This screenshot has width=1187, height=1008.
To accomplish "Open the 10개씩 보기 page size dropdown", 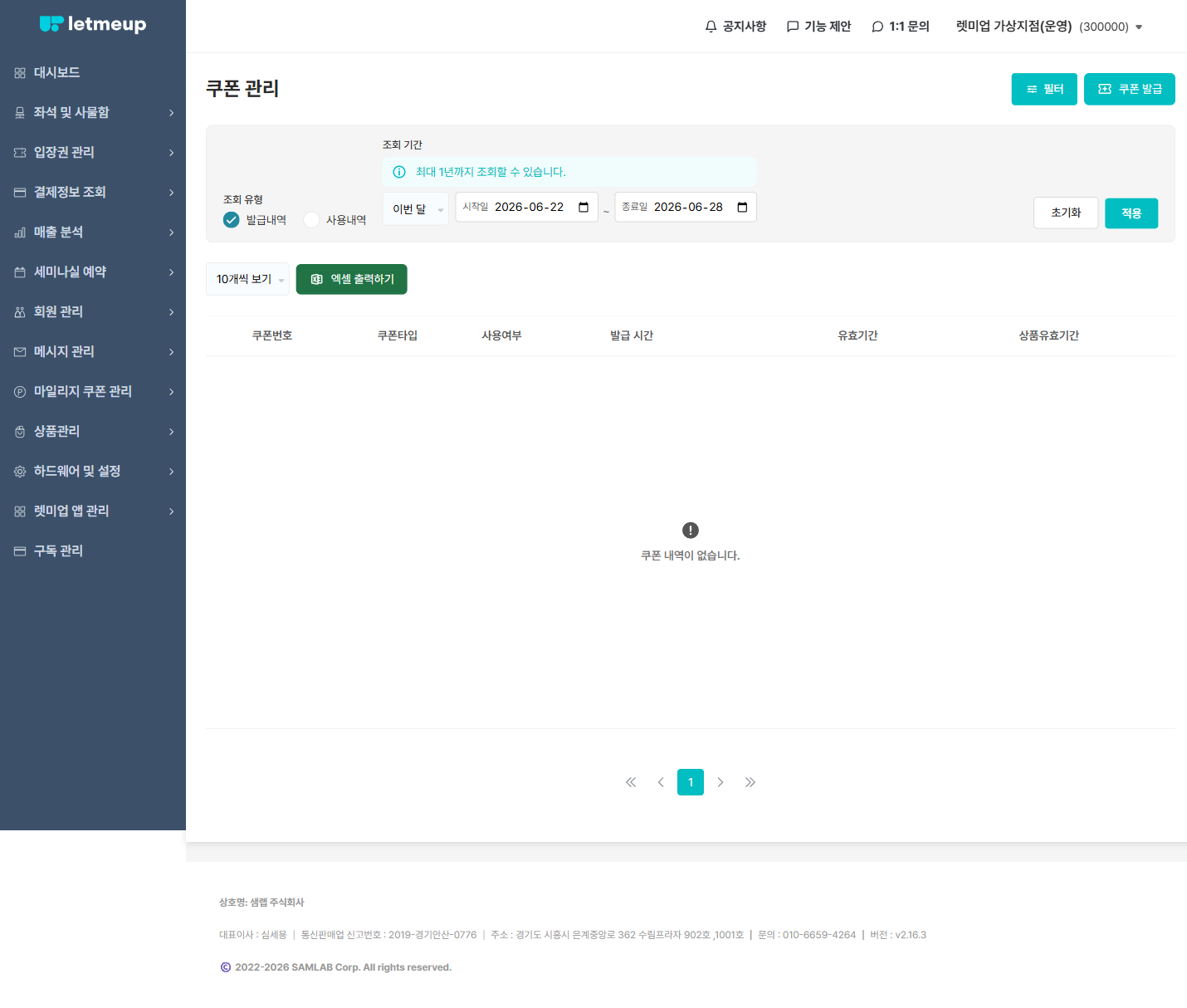I will (x=247, y=279).
